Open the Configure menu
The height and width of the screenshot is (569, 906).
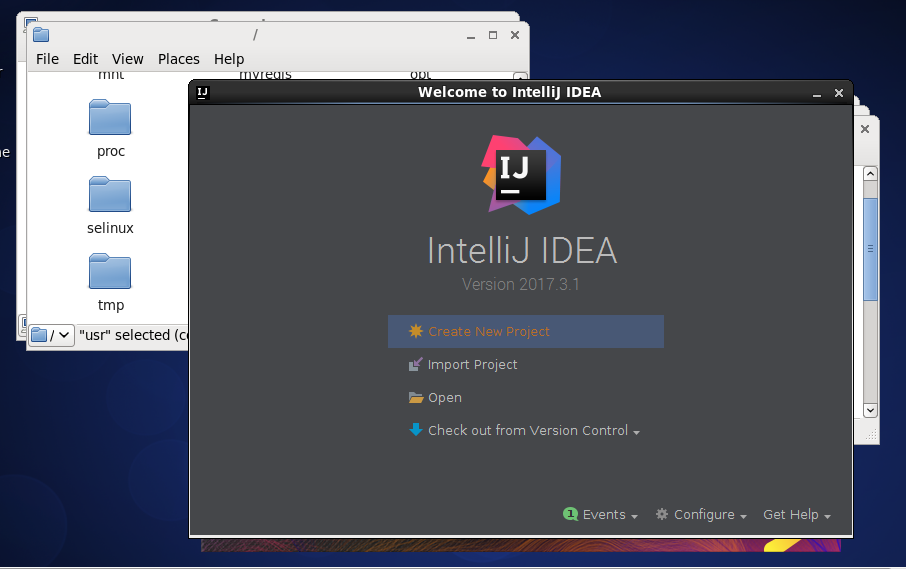pos(710,515)
